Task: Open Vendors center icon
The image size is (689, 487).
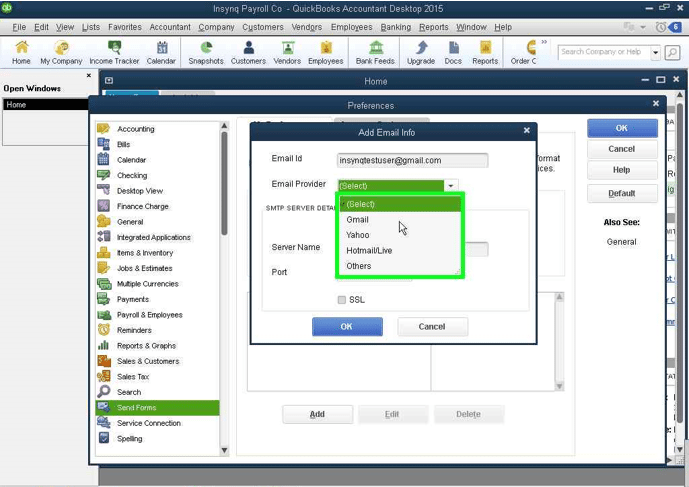Action: (x=287, y=52)
